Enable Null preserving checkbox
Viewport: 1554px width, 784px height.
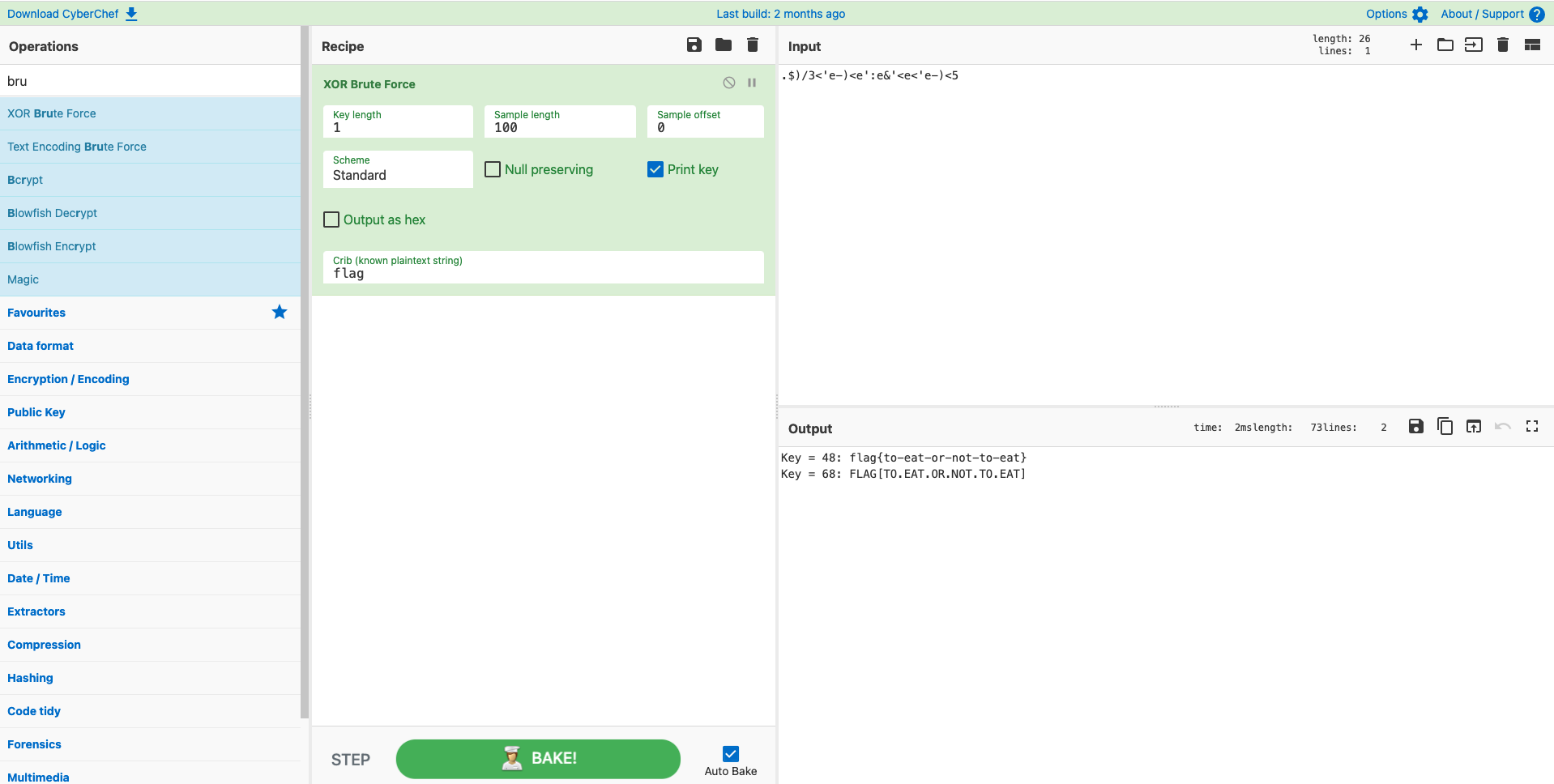(493, 169)
